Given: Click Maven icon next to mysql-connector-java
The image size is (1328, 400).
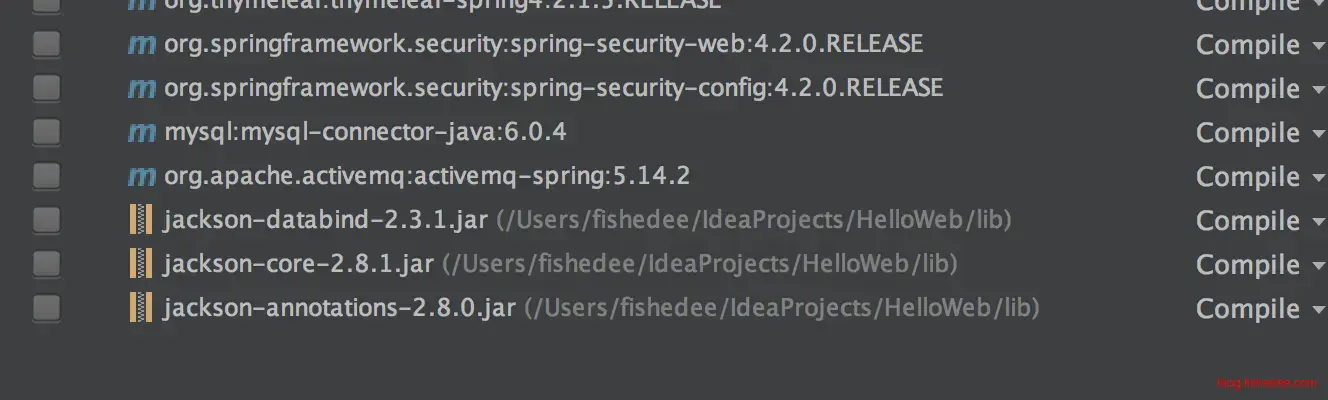Looking at the screenshot, I should (142, 133).
